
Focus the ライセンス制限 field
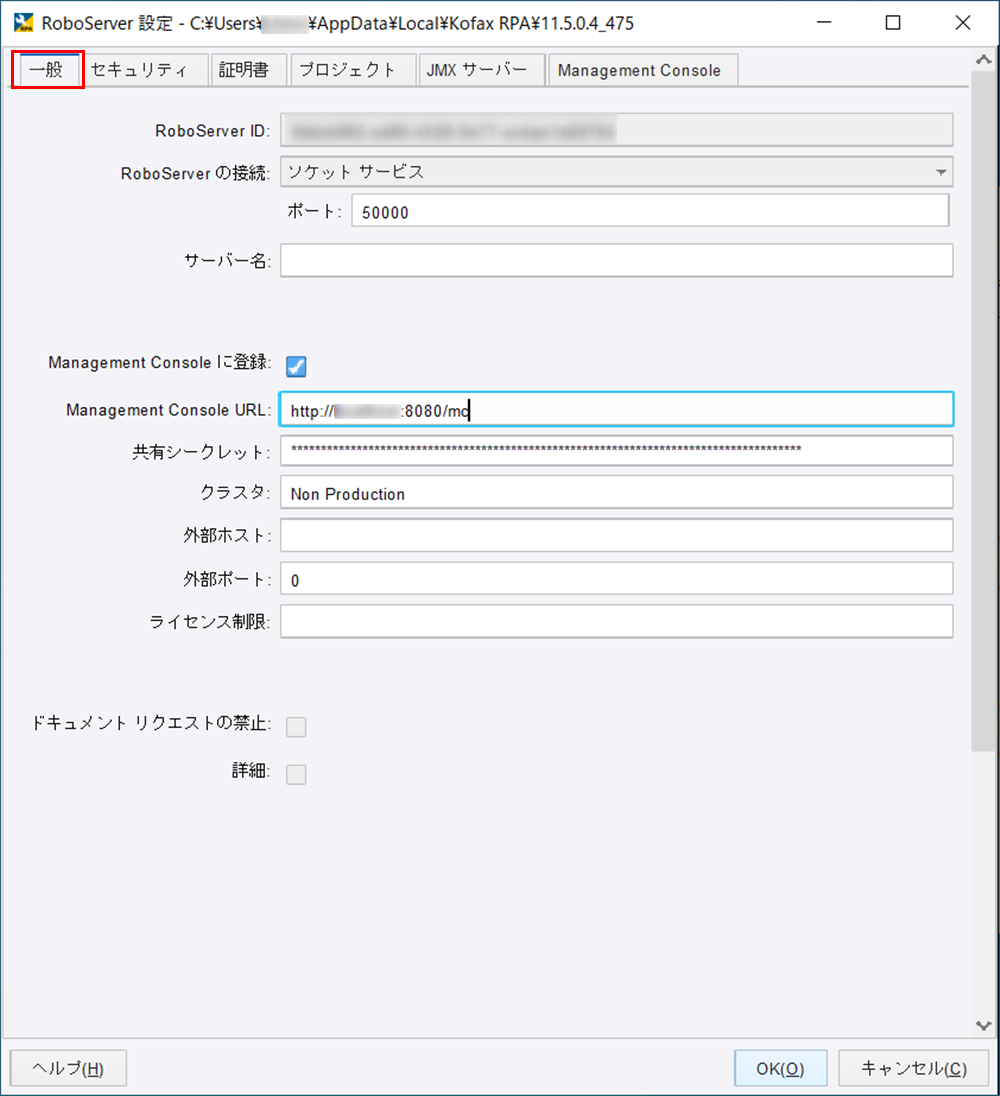[616, 621]
